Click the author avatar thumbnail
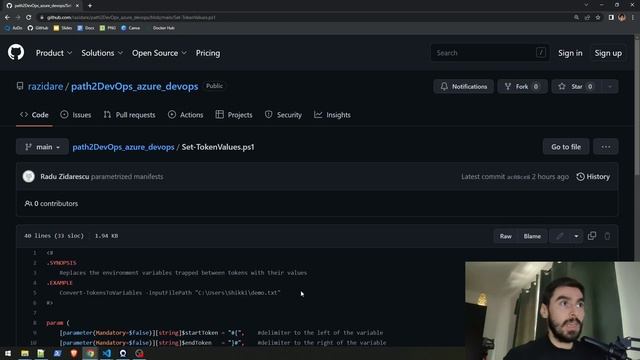 pos(29,176)
